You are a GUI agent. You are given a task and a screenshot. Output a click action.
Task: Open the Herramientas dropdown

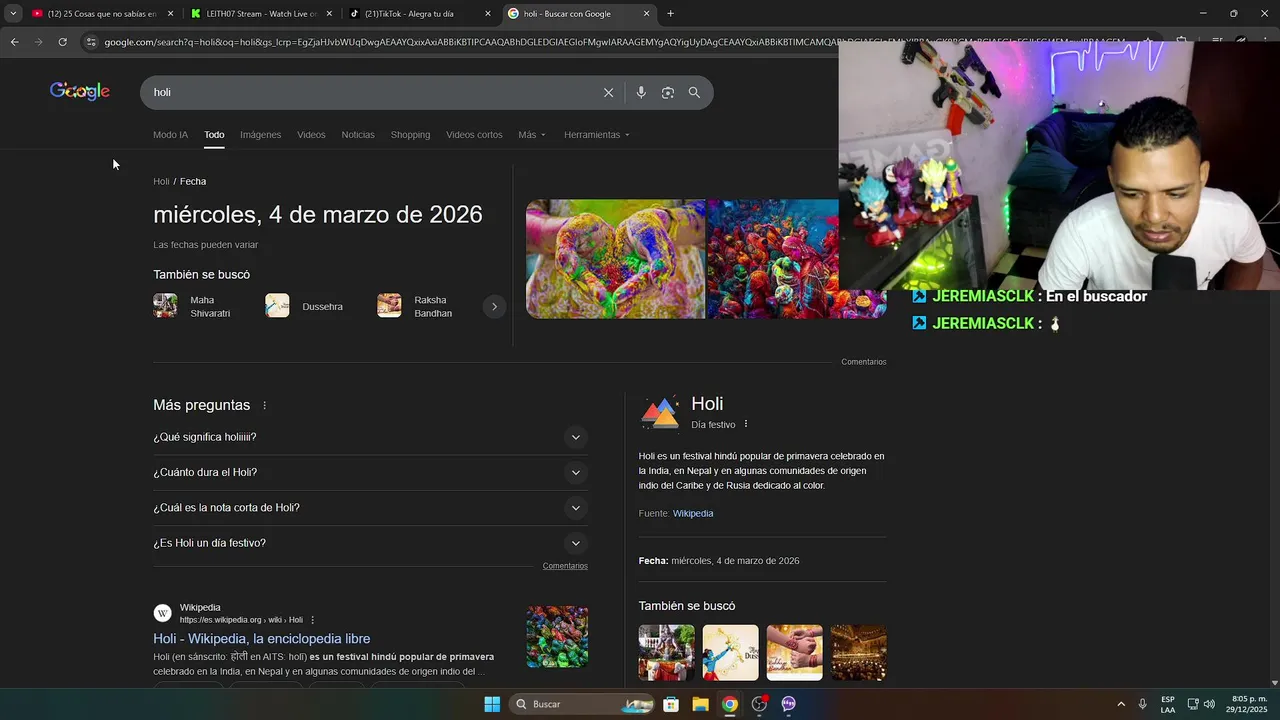[597, 134]
